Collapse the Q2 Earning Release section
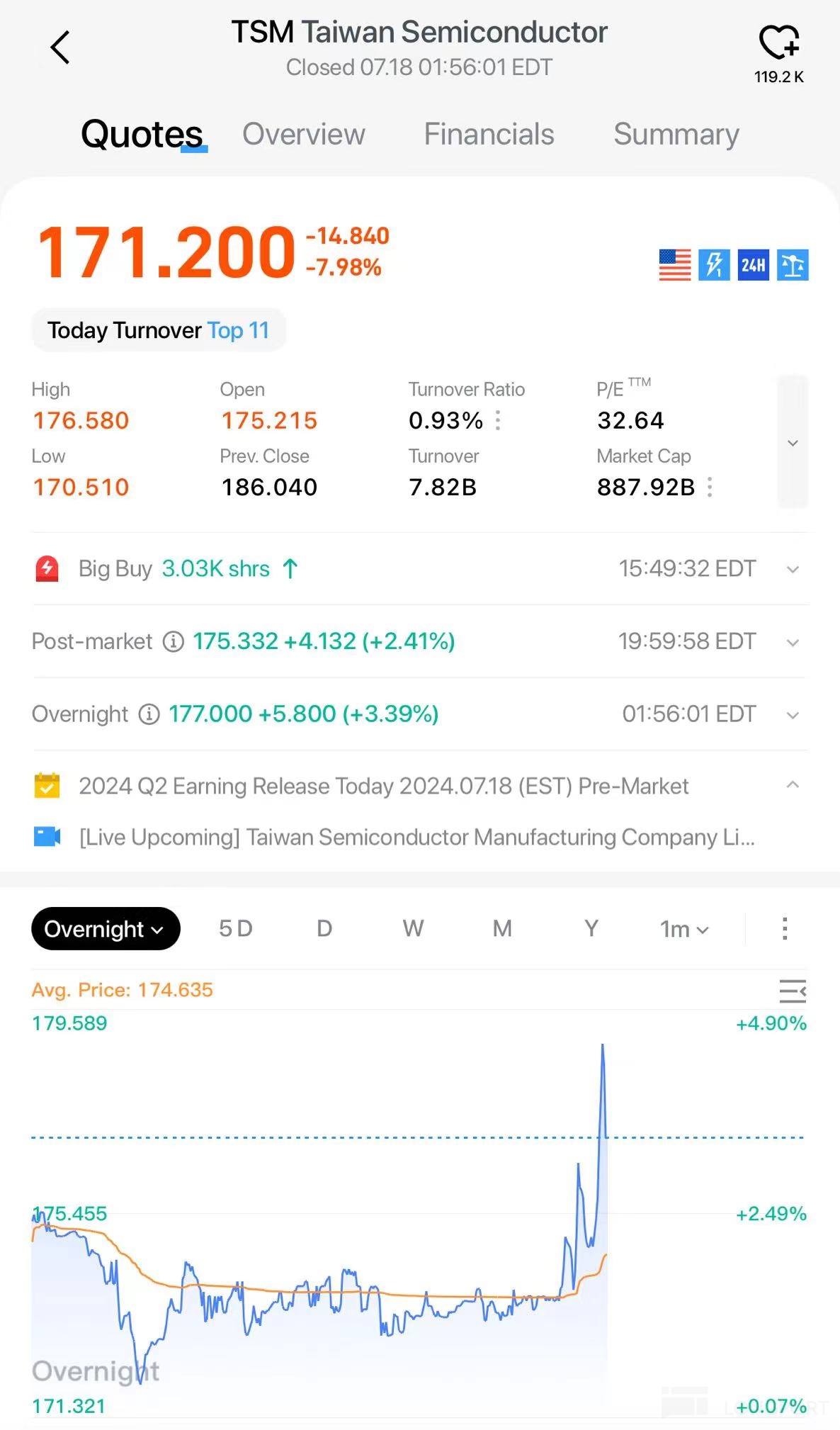The height and width of the screenshot is (1430, 840). coord(793,784)
